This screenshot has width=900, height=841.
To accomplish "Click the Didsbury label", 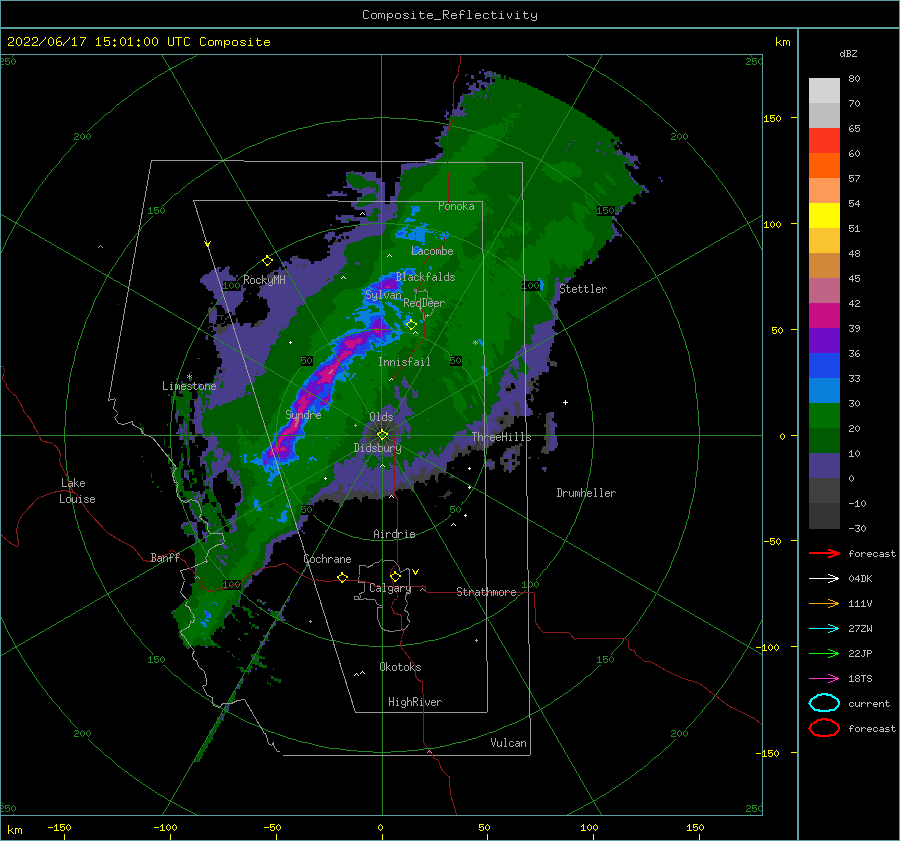I will 377,448.
